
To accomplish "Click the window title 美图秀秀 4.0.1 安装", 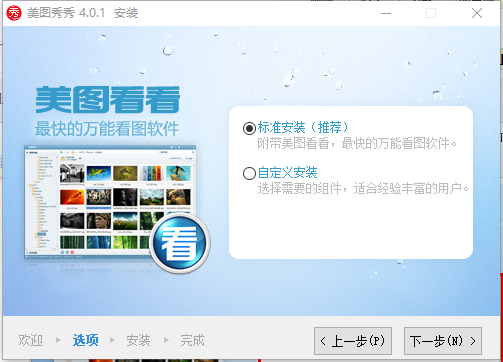I will pyautogui.click(x=83, y=13).
